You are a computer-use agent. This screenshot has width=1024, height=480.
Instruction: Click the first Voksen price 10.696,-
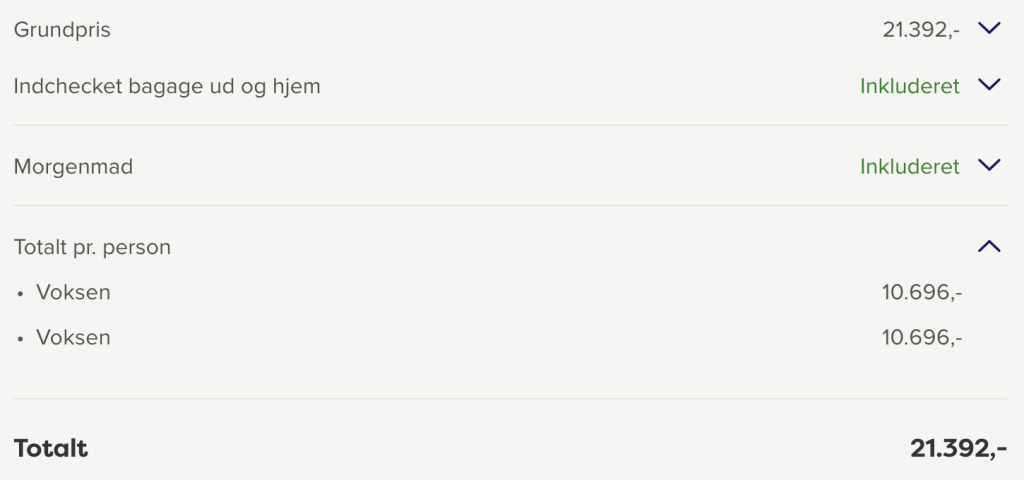pos(922,293)
